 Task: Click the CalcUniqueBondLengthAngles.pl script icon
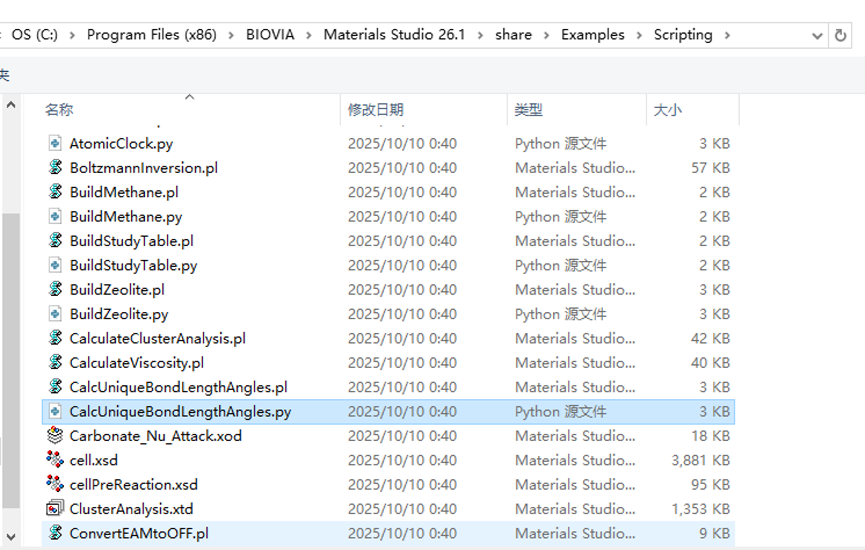[55, 387]
